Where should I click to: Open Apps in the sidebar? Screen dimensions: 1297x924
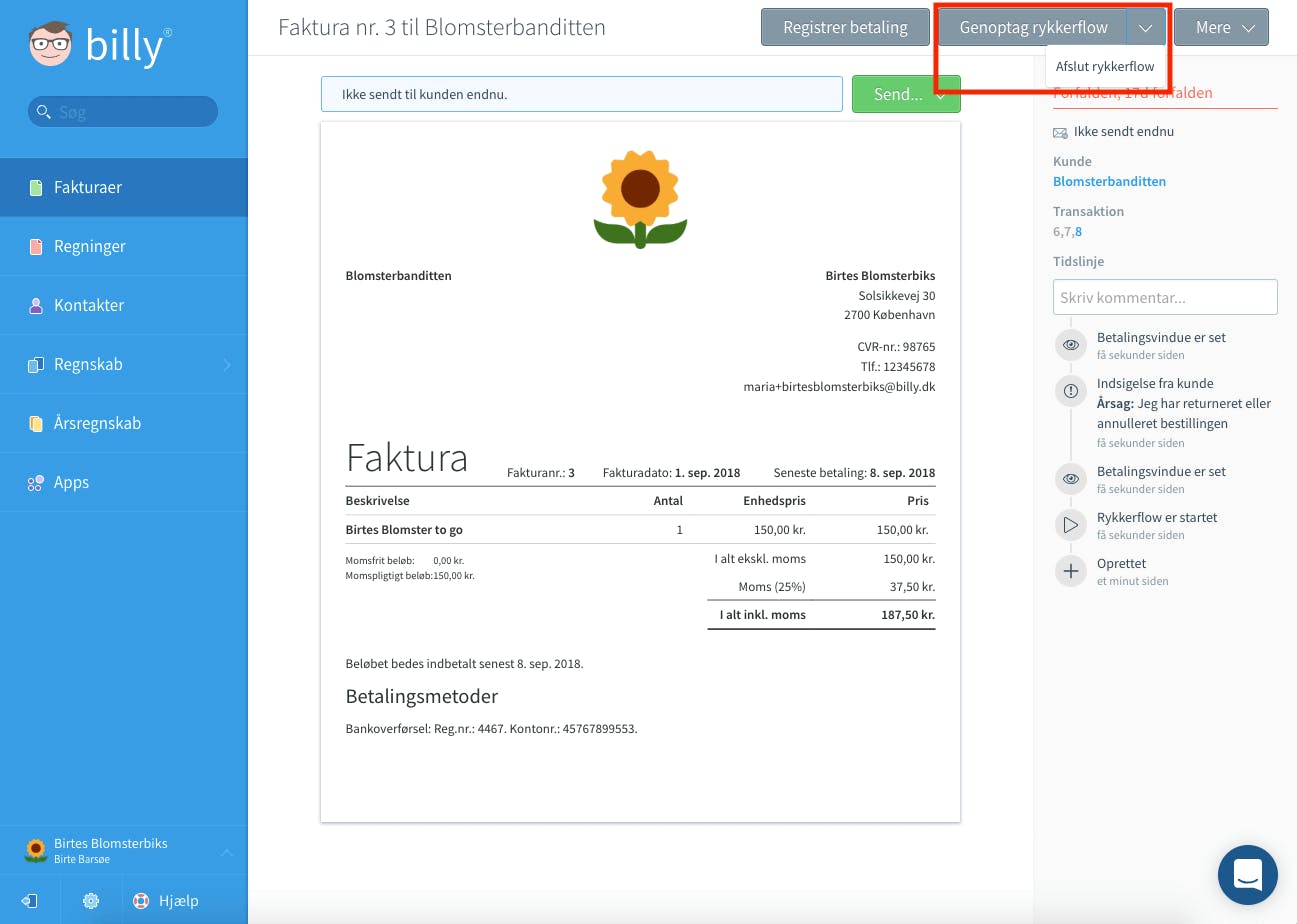(x=124, y=482)
